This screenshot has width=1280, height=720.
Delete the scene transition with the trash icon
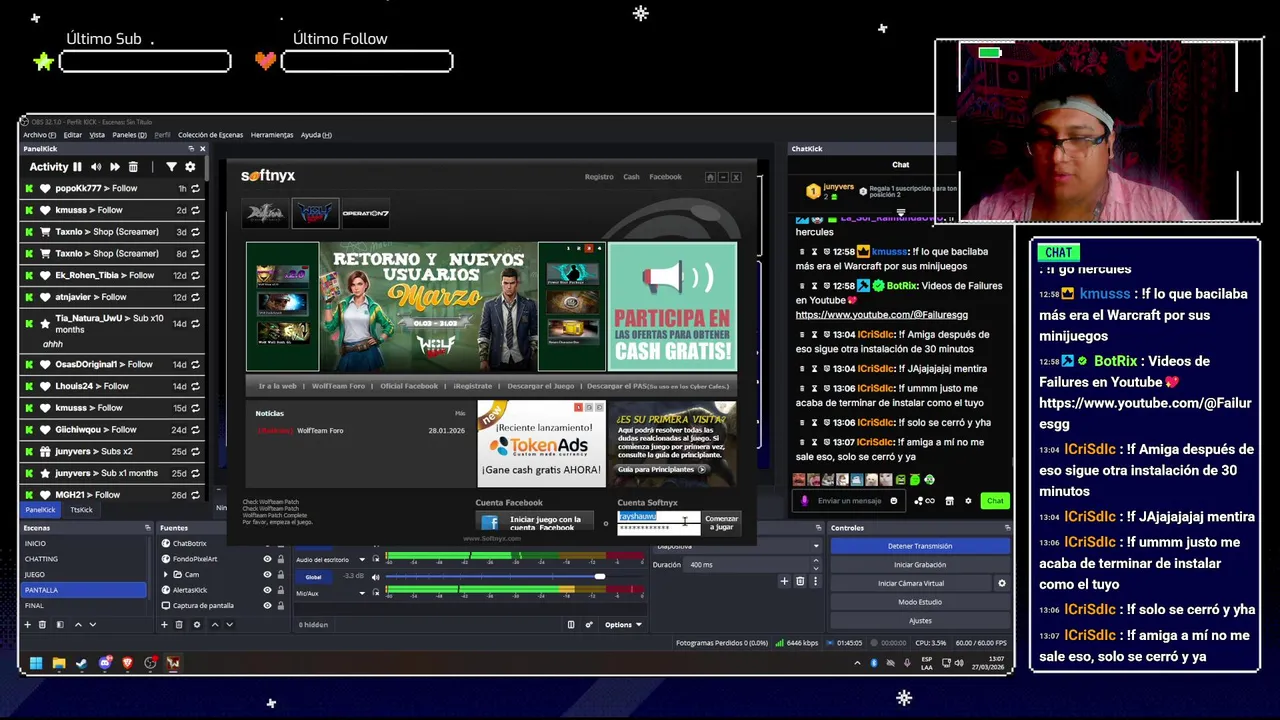click(x=798, y=581)
